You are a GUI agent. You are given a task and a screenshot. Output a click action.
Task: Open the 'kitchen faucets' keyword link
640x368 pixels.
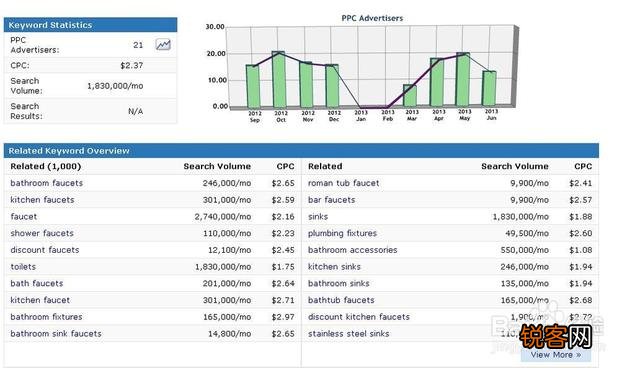tap(42, 200)
